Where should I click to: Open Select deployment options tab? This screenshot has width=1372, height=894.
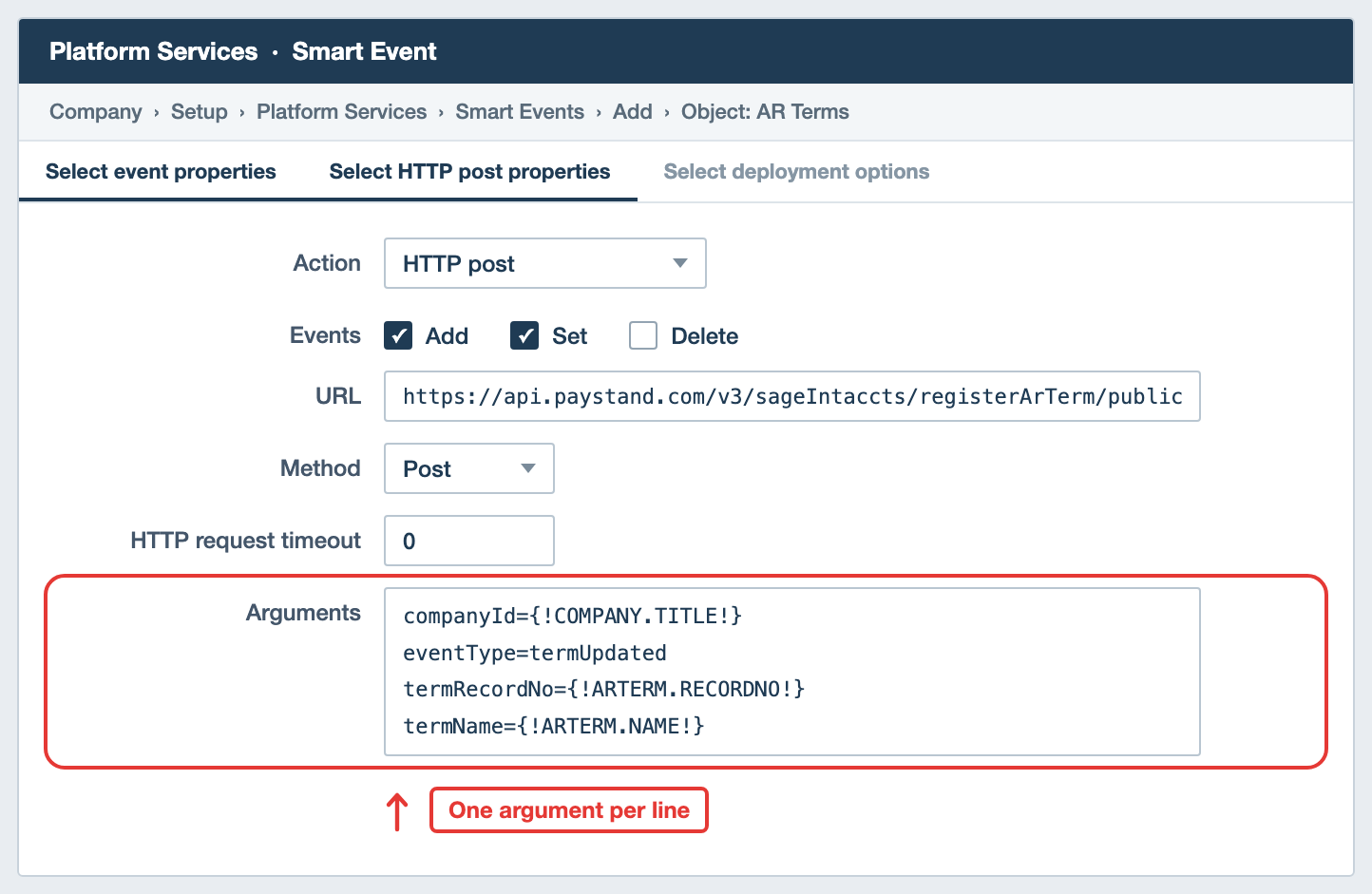tap(796, 171)
